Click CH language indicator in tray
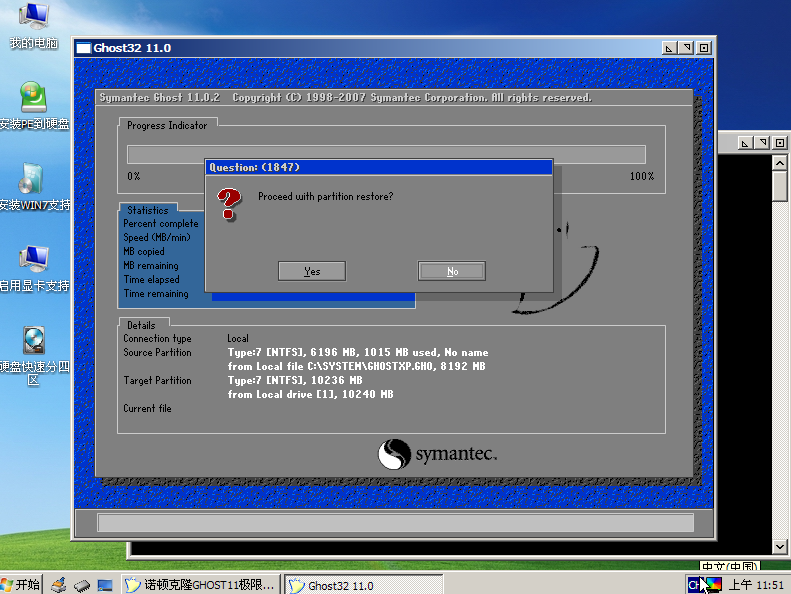This screenshot has width=791, height=594. 694,585
